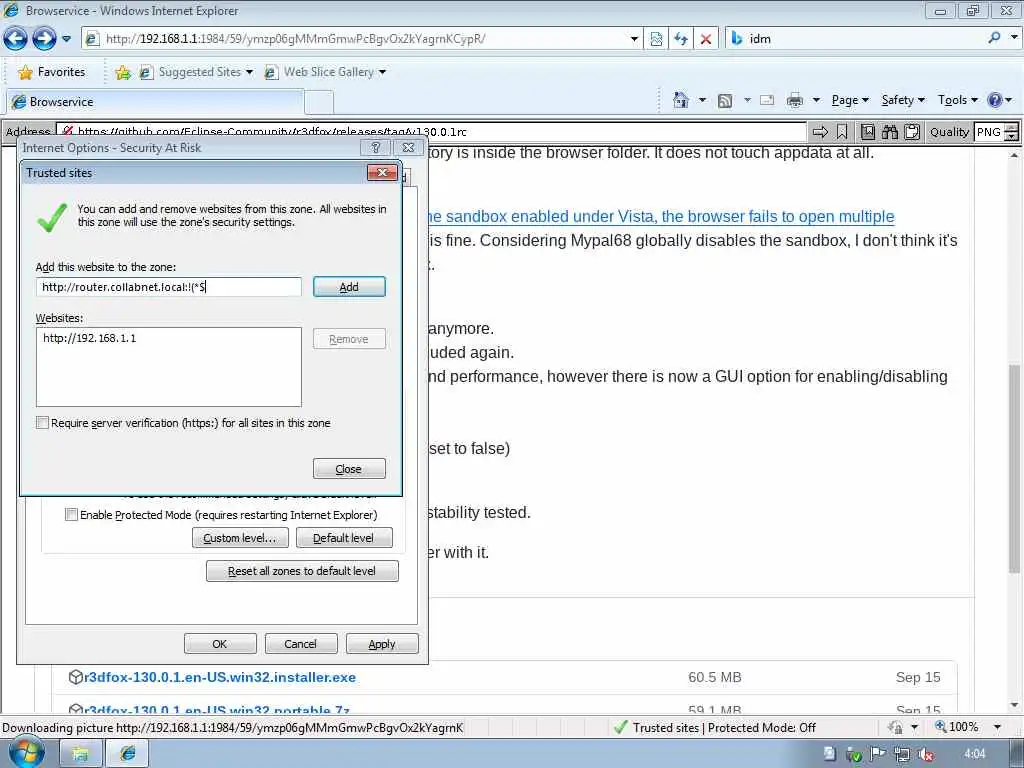
Task: Click the Internet Explorer taskbar icon
Action: pos(127,754)
